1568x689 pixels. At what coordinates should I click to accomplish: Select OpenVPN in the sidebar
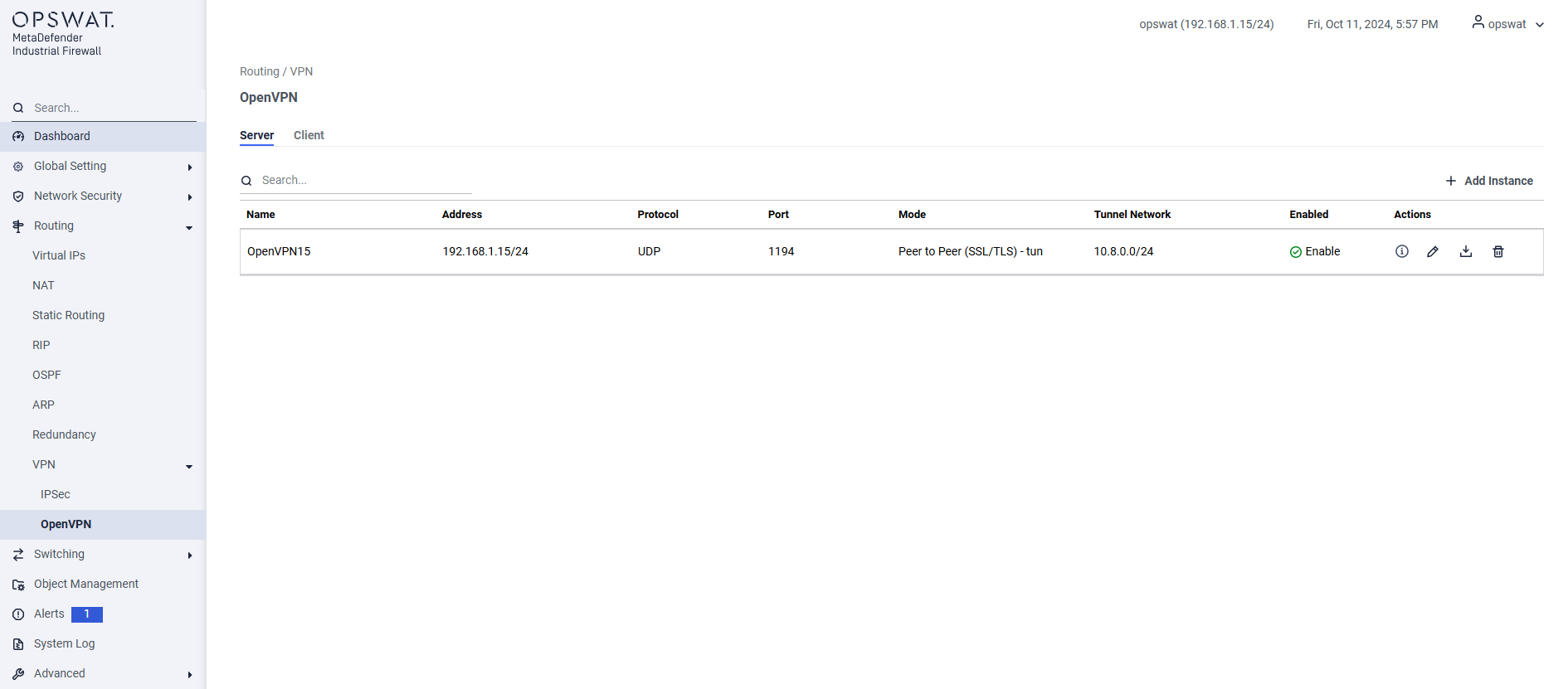click(103, 524)
